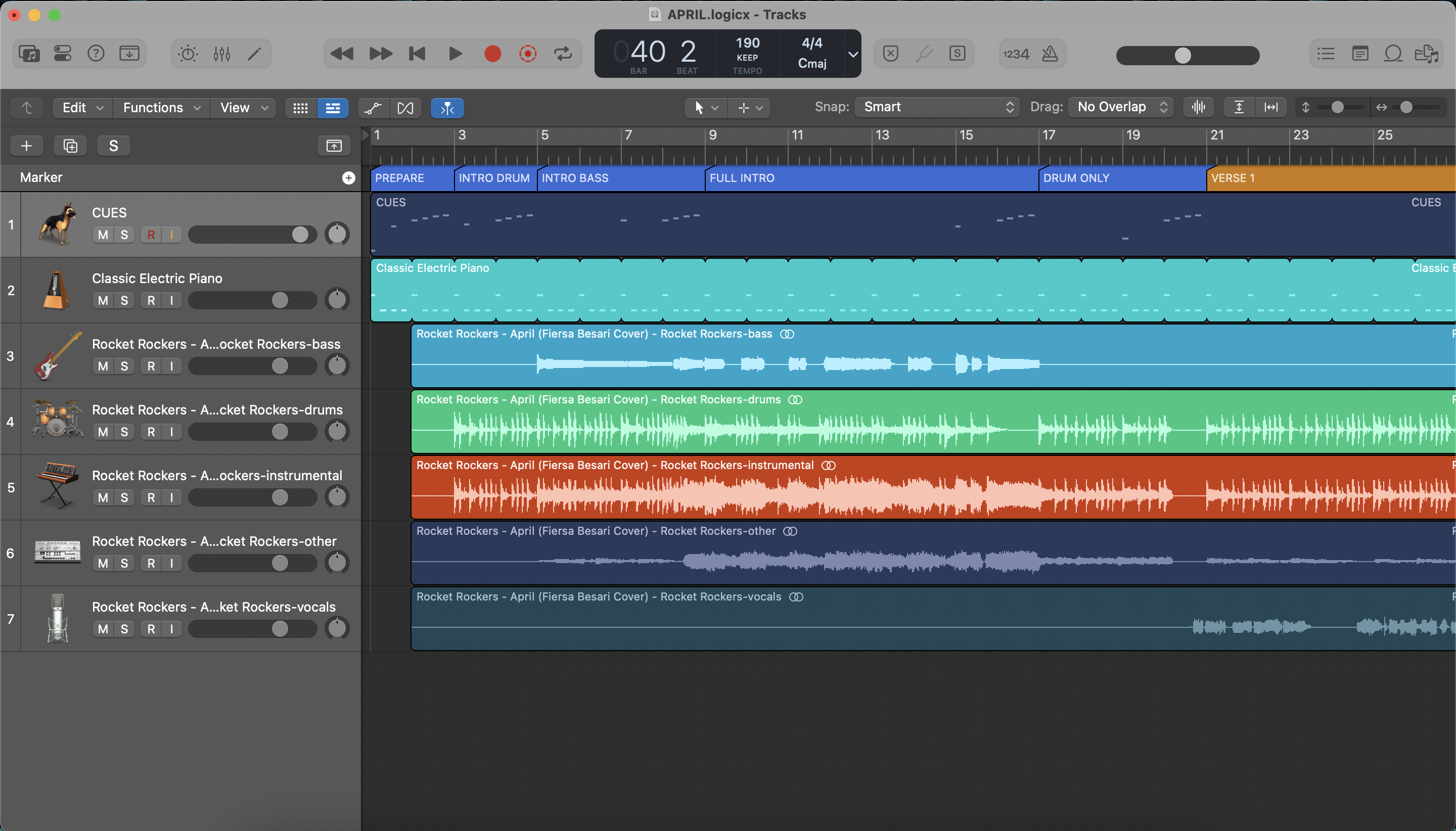Select the VERSE 1 marker
The height and width of the screenshot is (831, 1456).
click(x=1331, y=178)
